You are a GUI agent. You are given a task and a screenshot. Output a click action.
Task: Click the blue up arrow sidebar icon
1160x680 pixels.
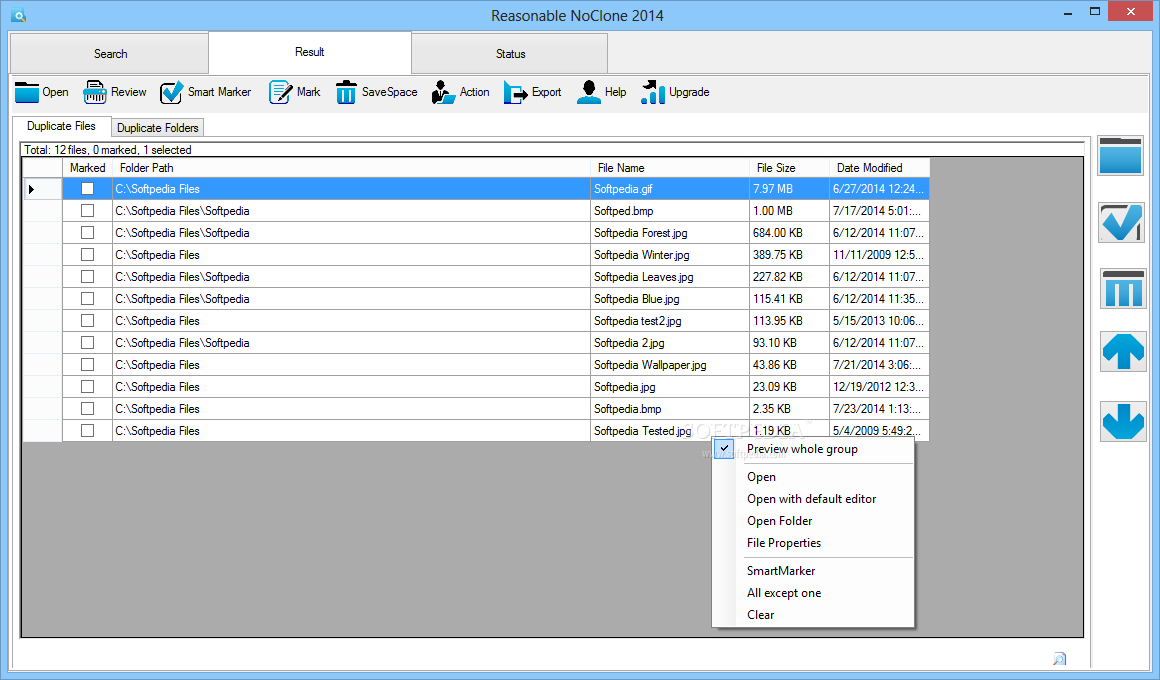tap(1123, 351)
